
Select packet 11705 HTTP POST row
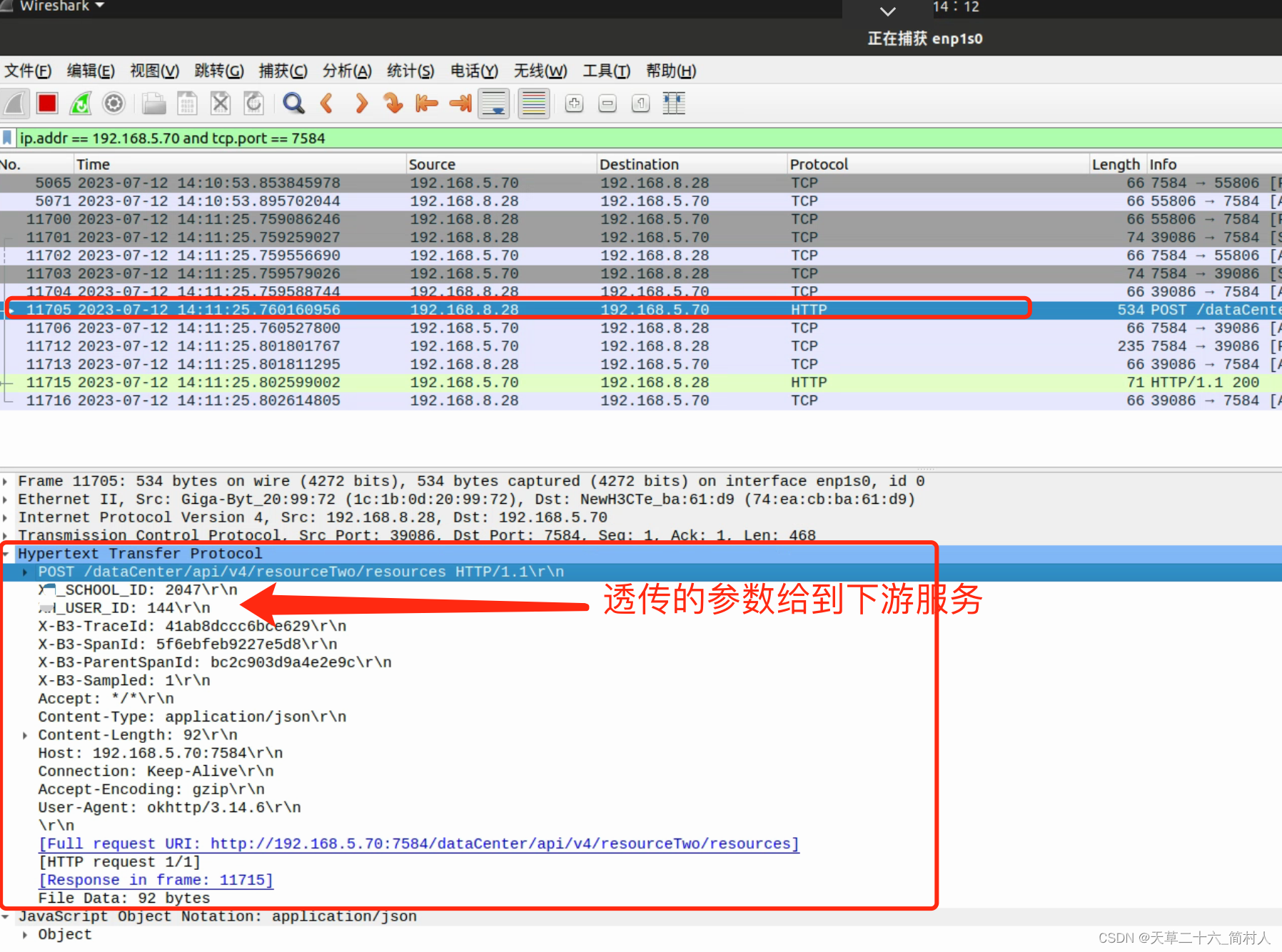pyautogui.click(x=641, y=310)
